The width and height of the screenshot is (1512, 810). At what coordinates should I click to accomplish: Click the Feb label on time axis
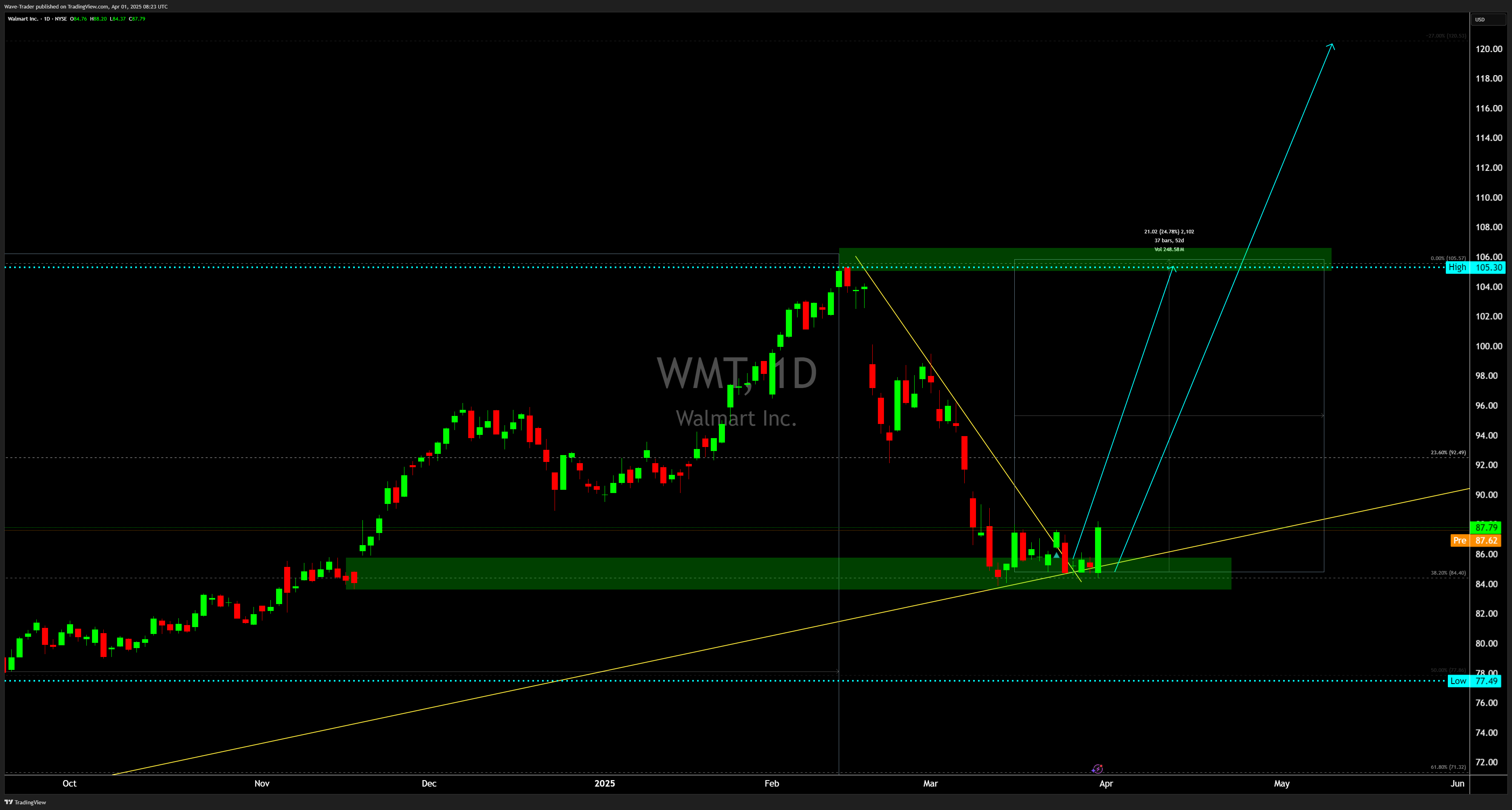(772, 783)
